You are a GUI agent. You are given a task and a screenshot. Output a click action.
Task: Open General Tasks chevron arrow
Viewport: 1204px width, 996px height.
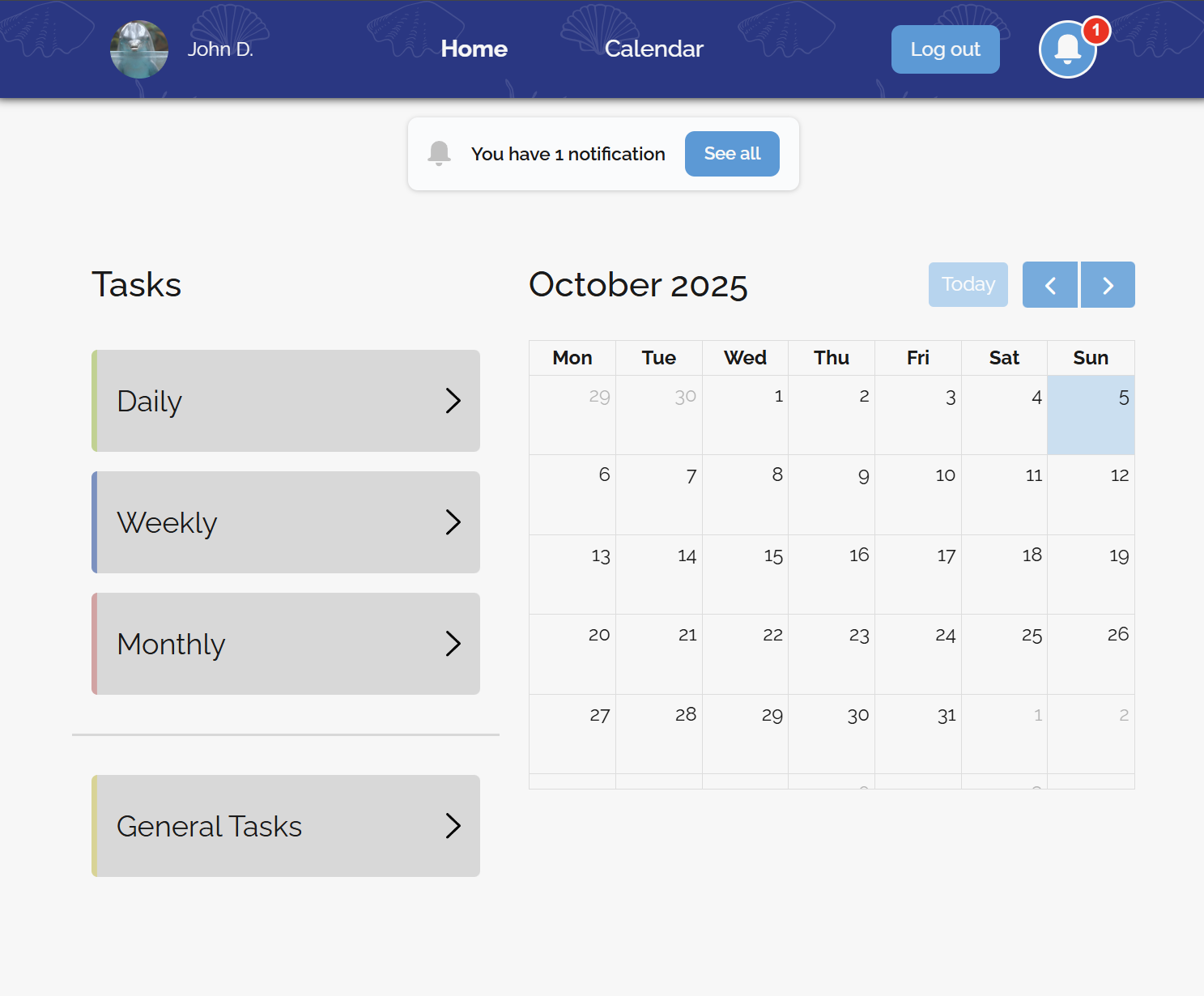coord(453,826)
